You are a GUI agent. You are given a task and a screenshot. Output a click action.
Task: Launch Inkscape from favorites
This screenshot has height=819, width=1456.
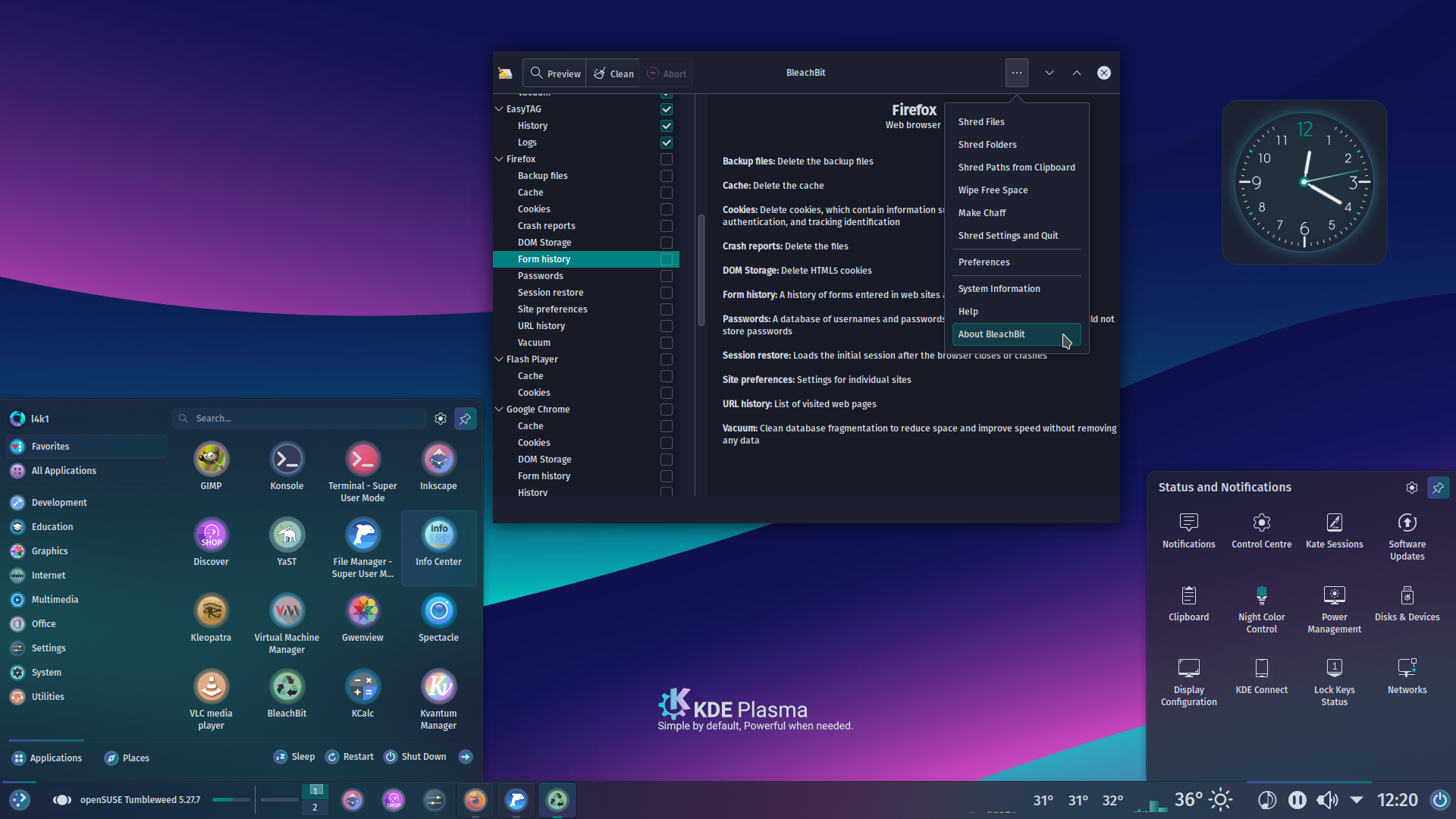438,466
